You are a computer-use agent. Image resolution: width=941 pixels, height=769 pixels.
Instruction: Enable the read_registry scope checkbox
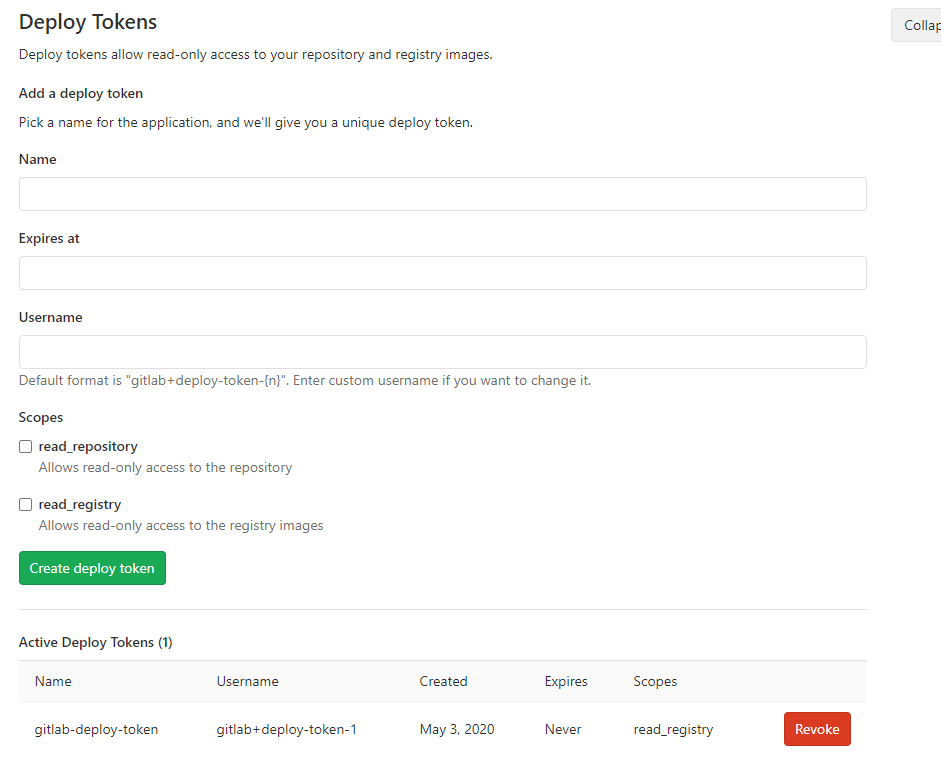pos(25,504)
